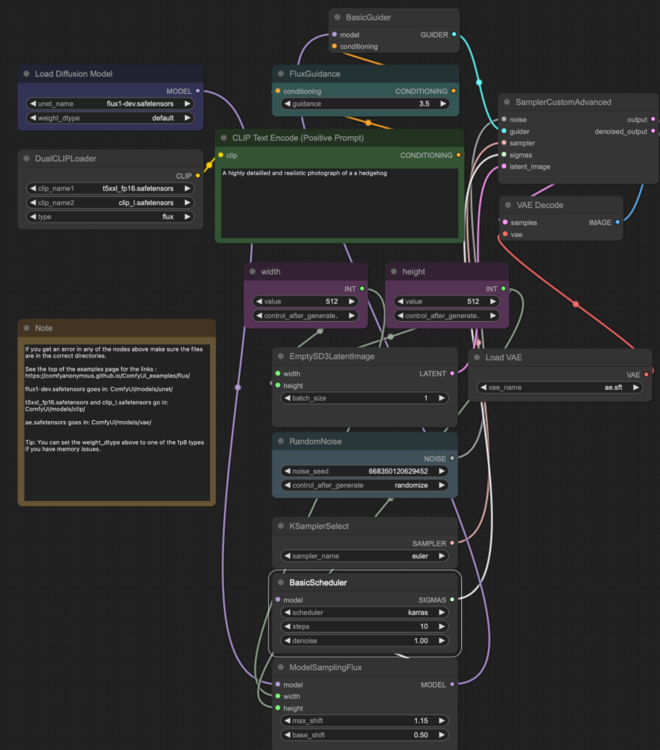Click the clip input port on CLIP Text Encode

(222, 155)
